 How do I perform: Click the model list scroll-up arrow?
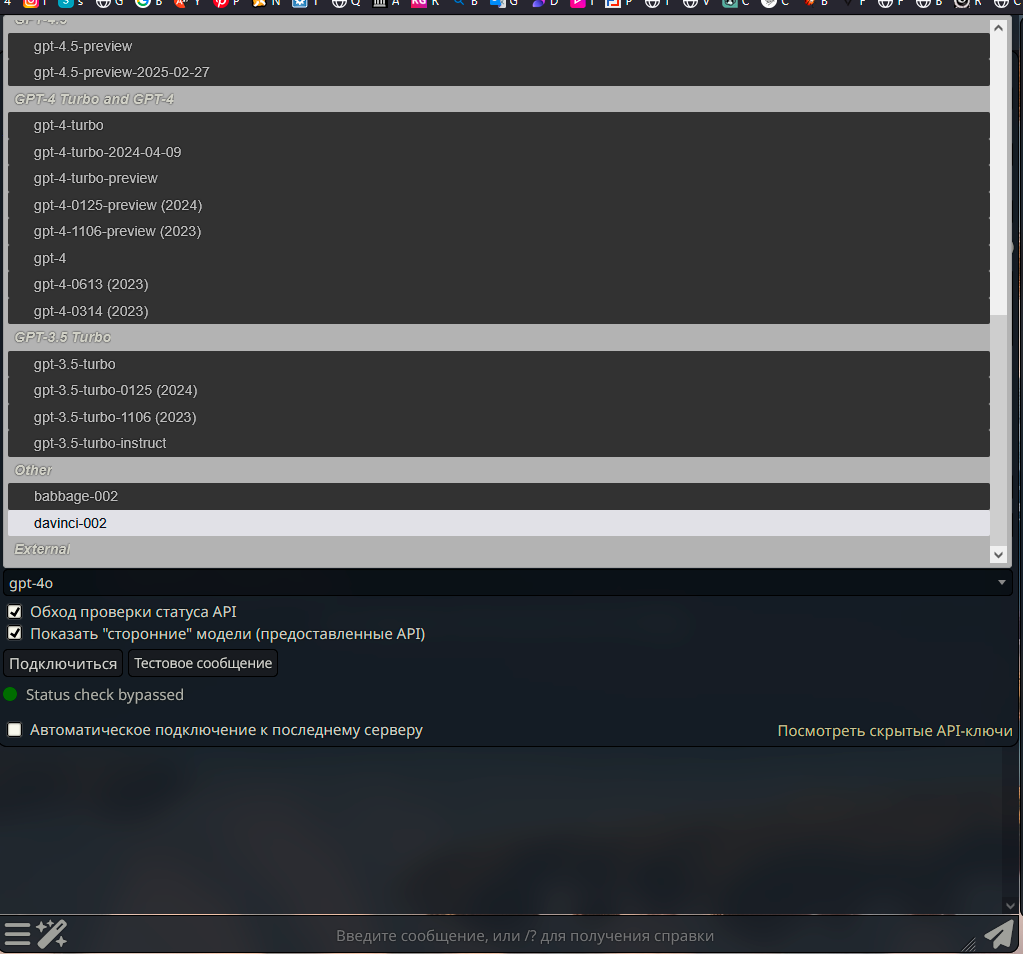click(x=998, y=28)
